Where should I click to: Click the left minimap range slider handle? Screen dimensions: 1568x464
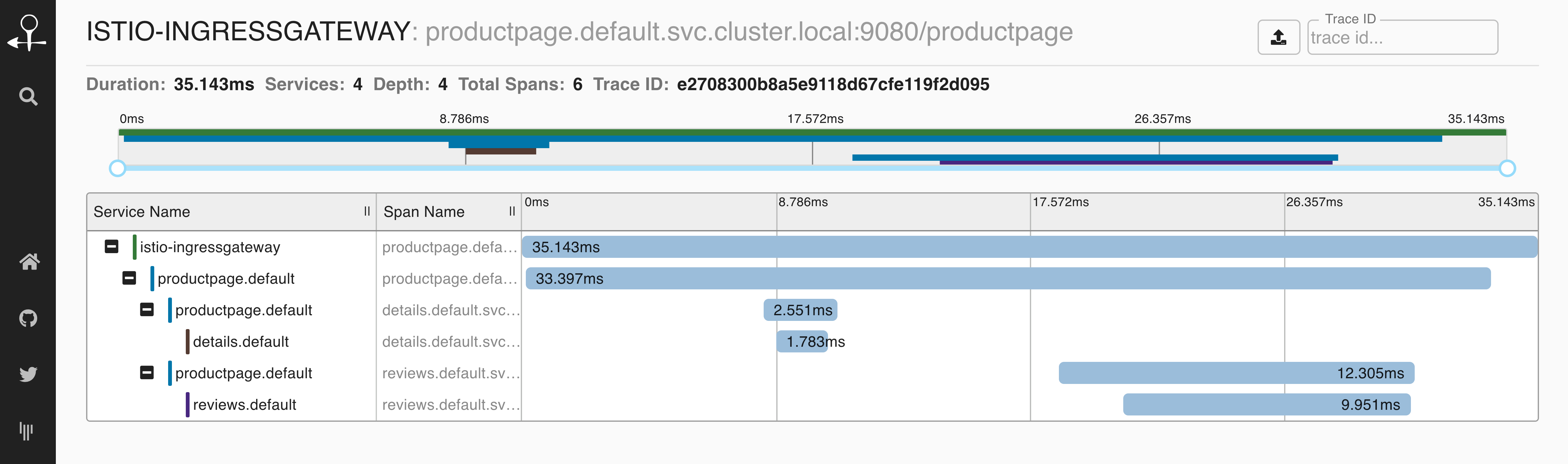pyautogui.click(x=117, y=168)
